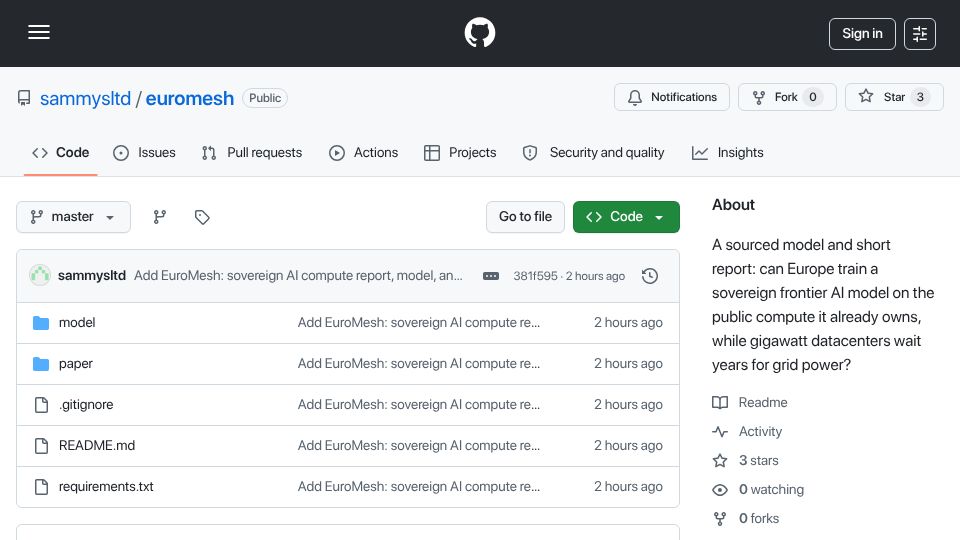Open sammysltd author link in commit row

coord(92,276)
